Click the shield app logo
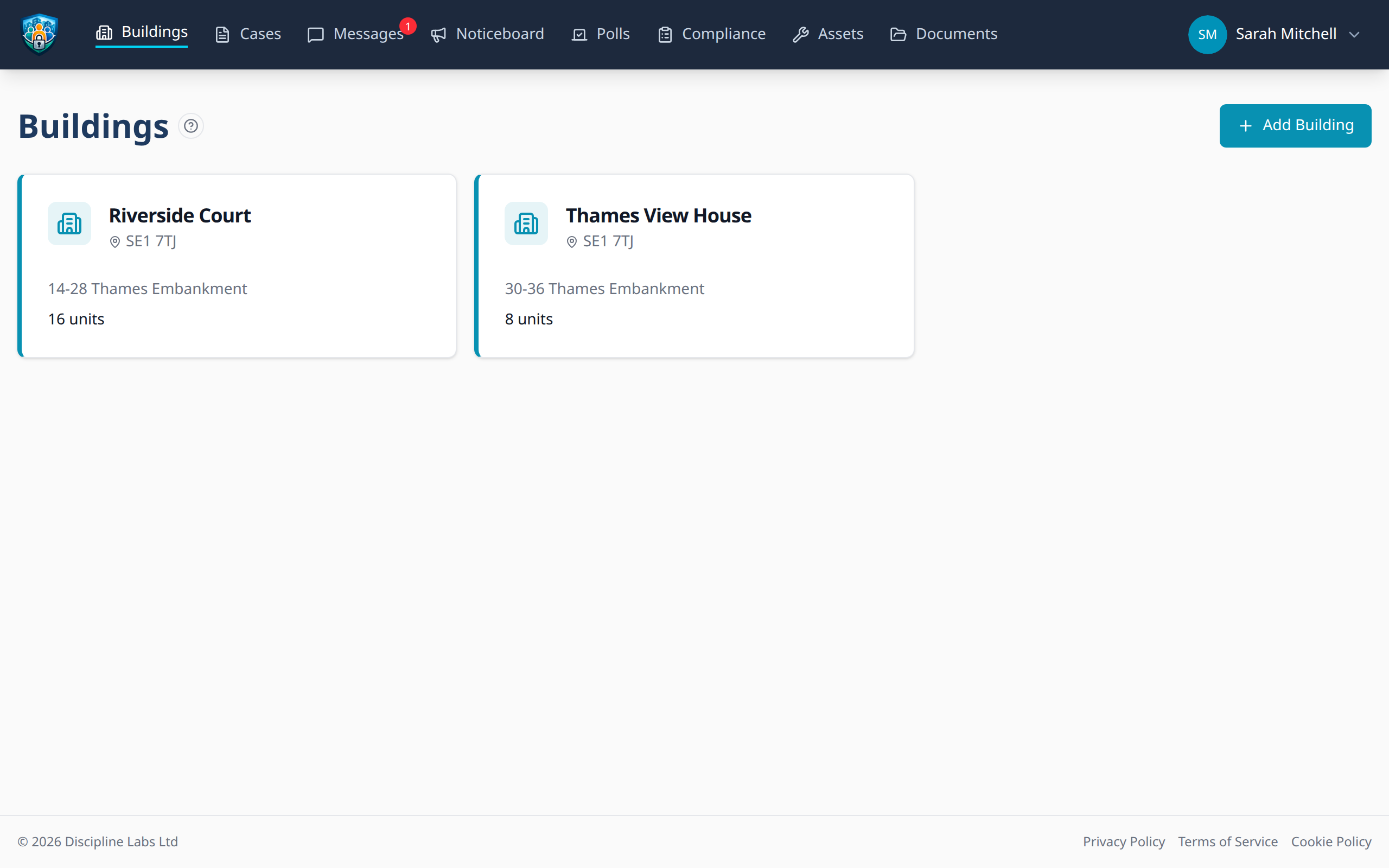The height and width of the screenshot is (868, 1389). coord(39,34)
